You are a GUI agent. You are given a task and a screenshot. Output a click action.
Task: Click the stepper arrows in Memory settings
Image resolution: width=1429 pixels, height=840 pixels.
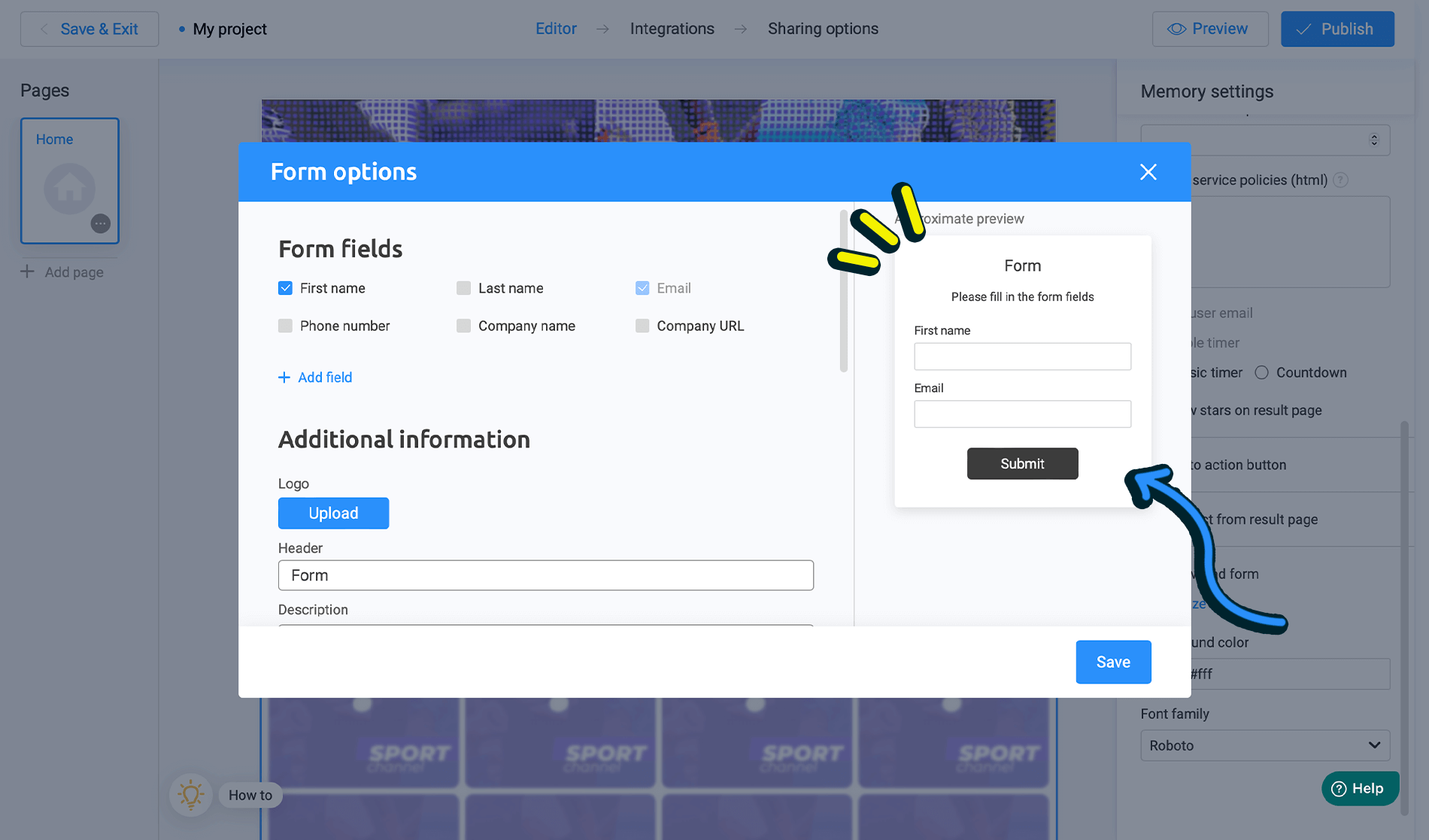pos(1374,140)
